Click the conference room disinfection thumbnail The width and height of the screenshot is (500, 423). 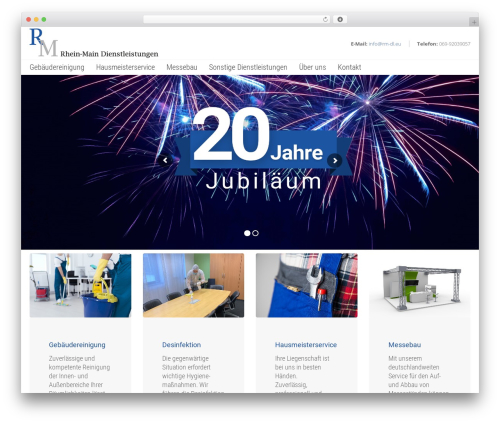click(194, 285)
